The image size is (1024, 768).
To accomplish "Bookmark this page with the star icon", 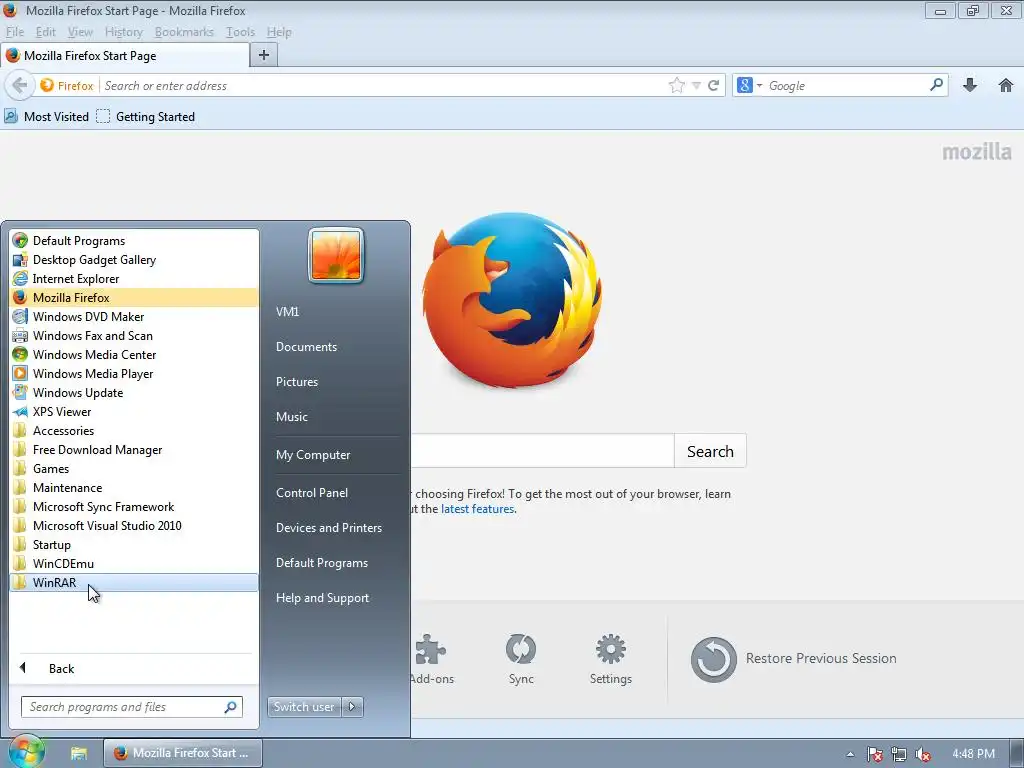I will (x=677, y=86).
